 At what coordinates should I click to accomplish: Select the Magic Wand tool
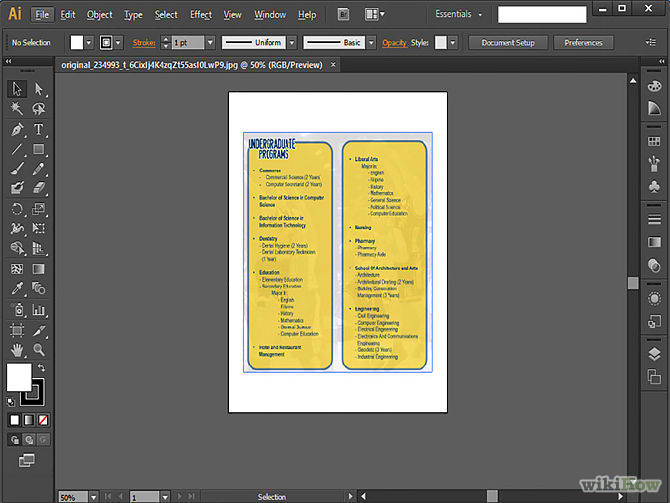pyautogui.click(x=17, y=109)
